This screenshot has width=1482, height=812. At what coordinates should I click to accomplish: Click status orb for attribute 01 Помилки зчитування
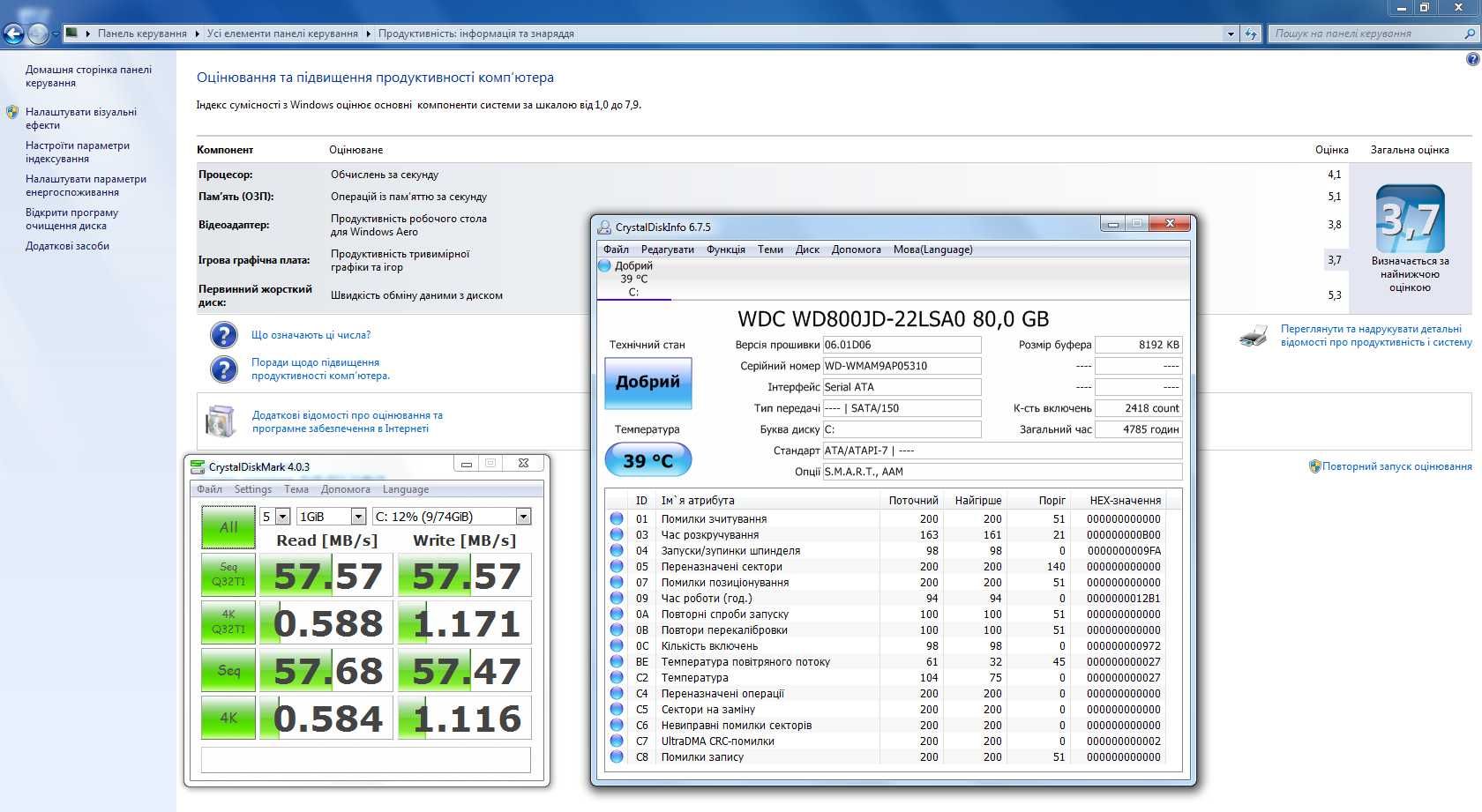[617, 518]
